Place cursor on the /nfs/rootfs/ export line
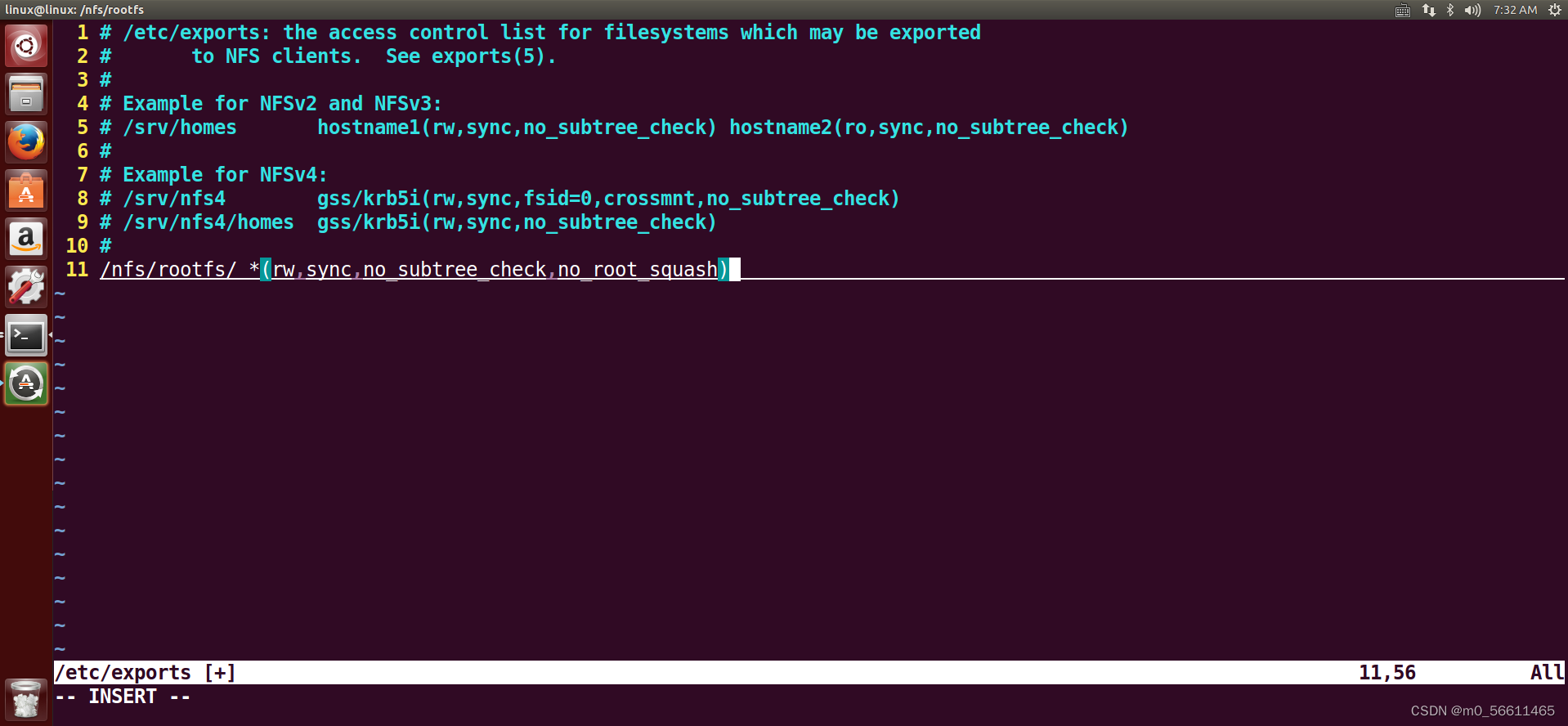 pos(409,269)
